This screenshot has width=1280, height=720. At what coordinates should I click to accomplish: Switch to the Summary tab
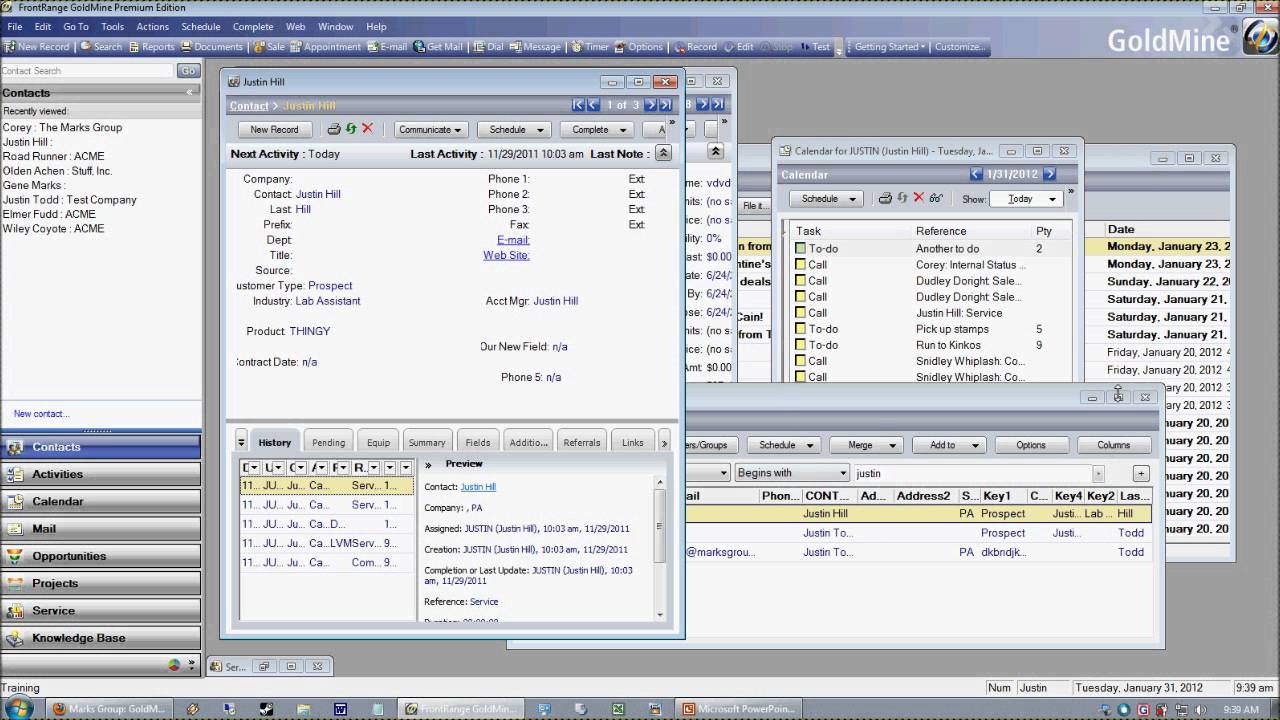(427, 442)
